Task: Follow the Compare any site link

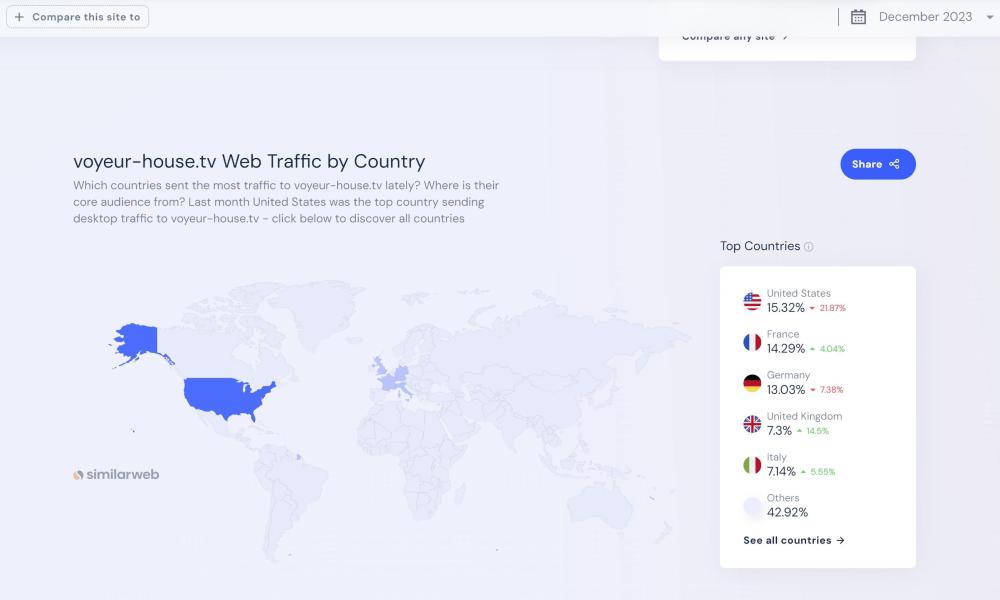Action: (735, 37)
